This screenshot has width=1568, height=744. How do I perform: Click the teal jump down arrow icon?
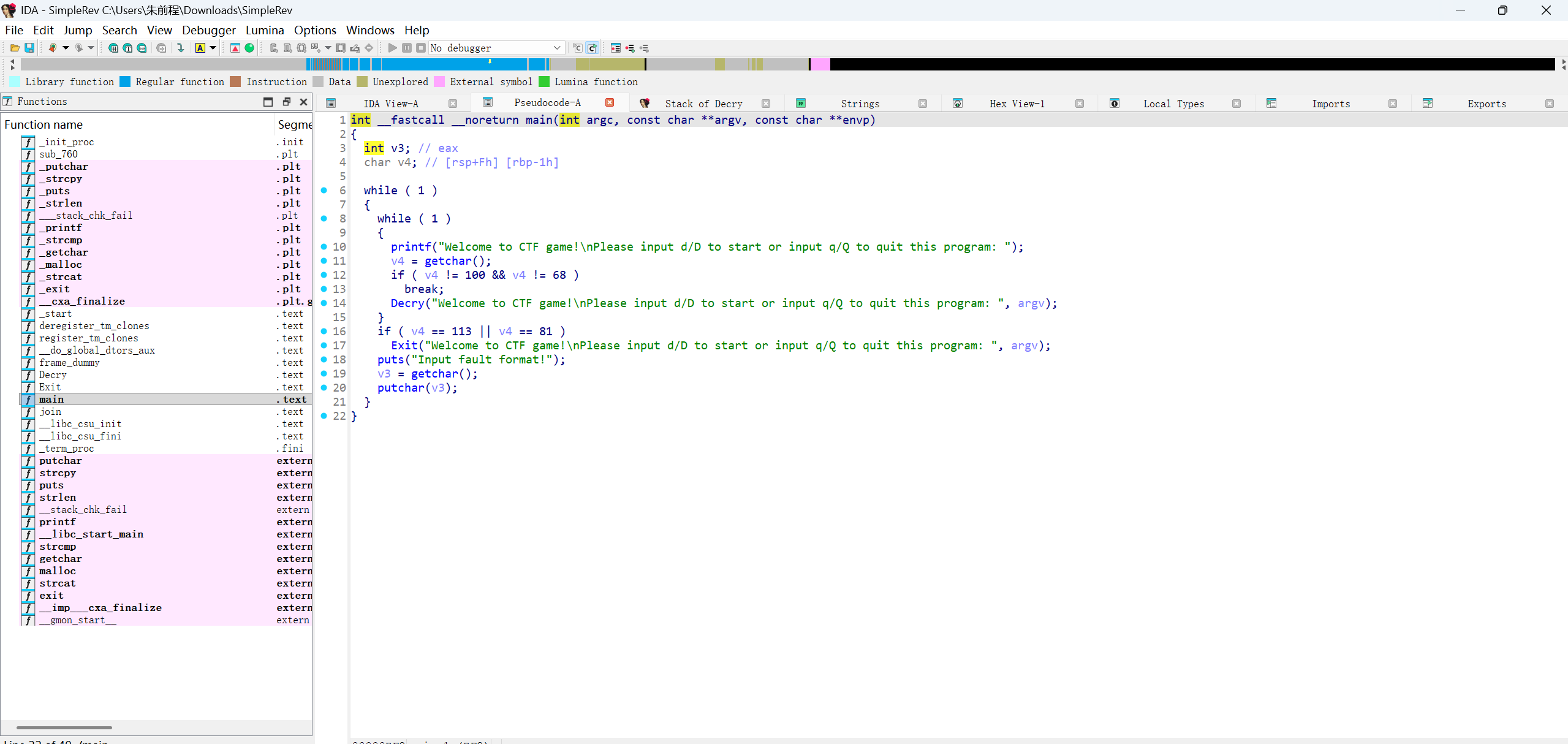pyautogui.click(x=181, y=48)
